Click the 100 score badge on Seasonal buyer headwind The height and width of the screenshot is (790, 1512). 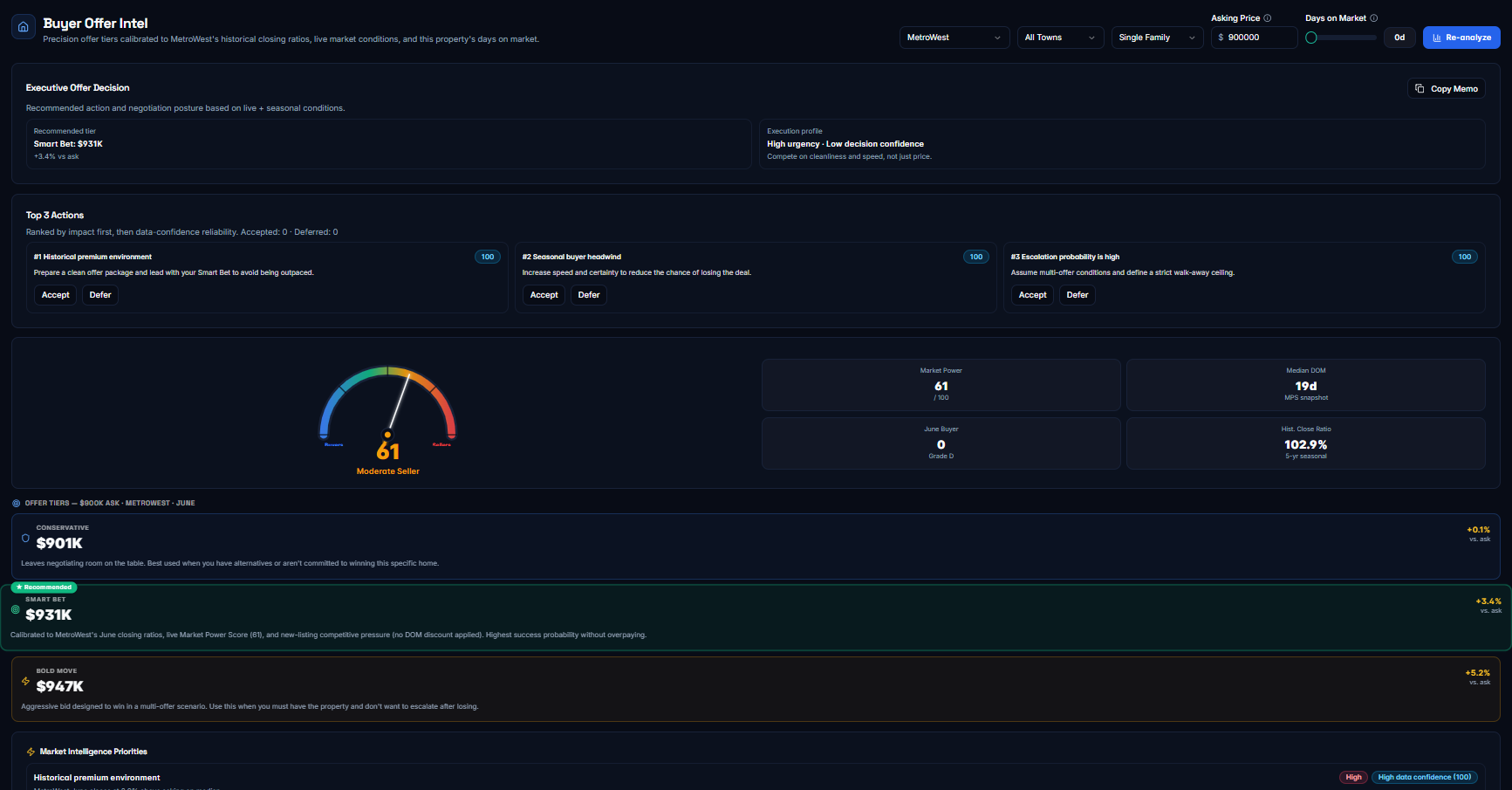click(976, 257)
